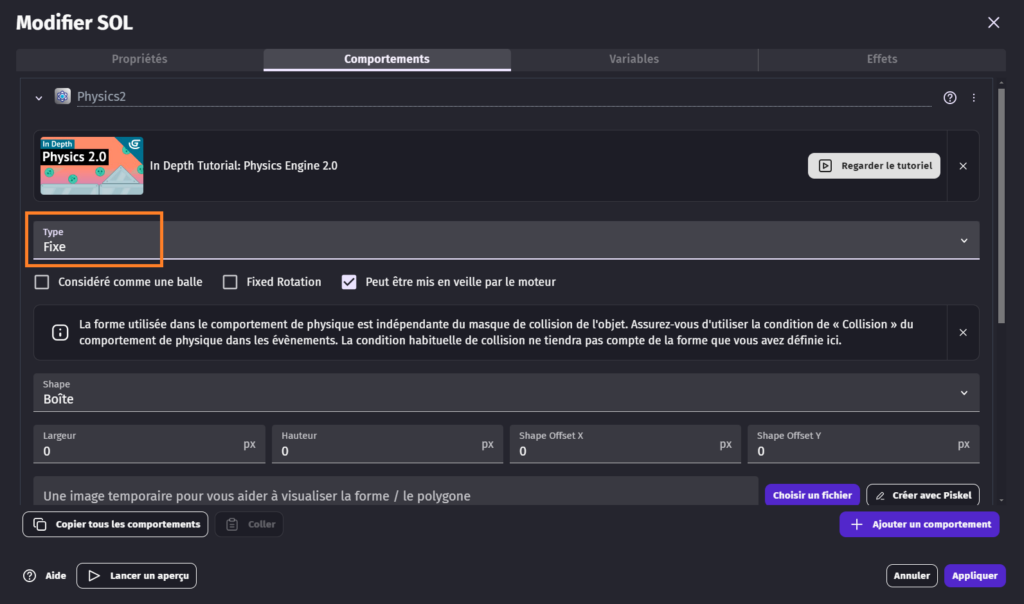Collapse the Physics2 behavior section

tap(39, 98)
